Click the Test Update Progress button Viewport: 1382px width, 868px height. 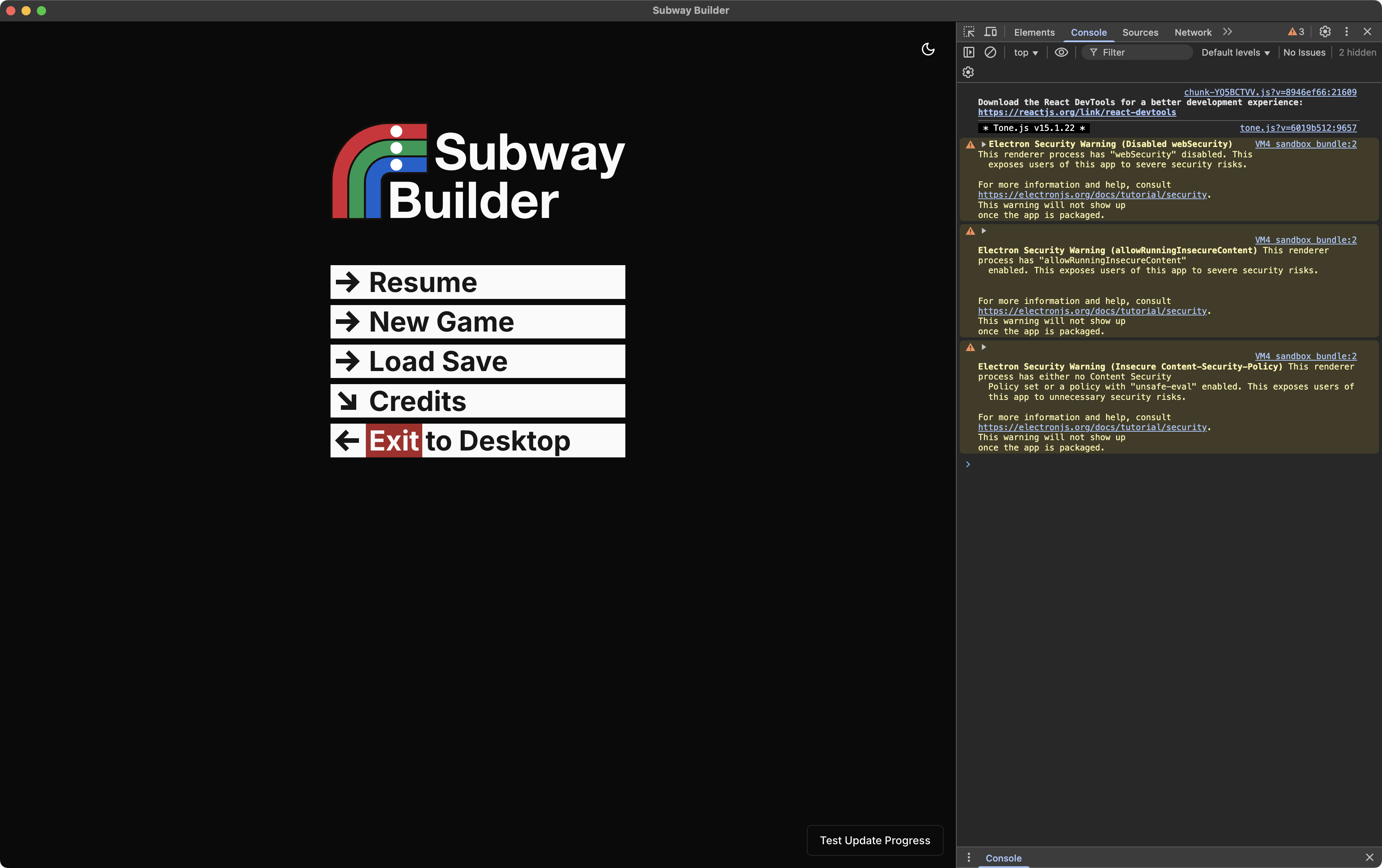click(874, 840)
